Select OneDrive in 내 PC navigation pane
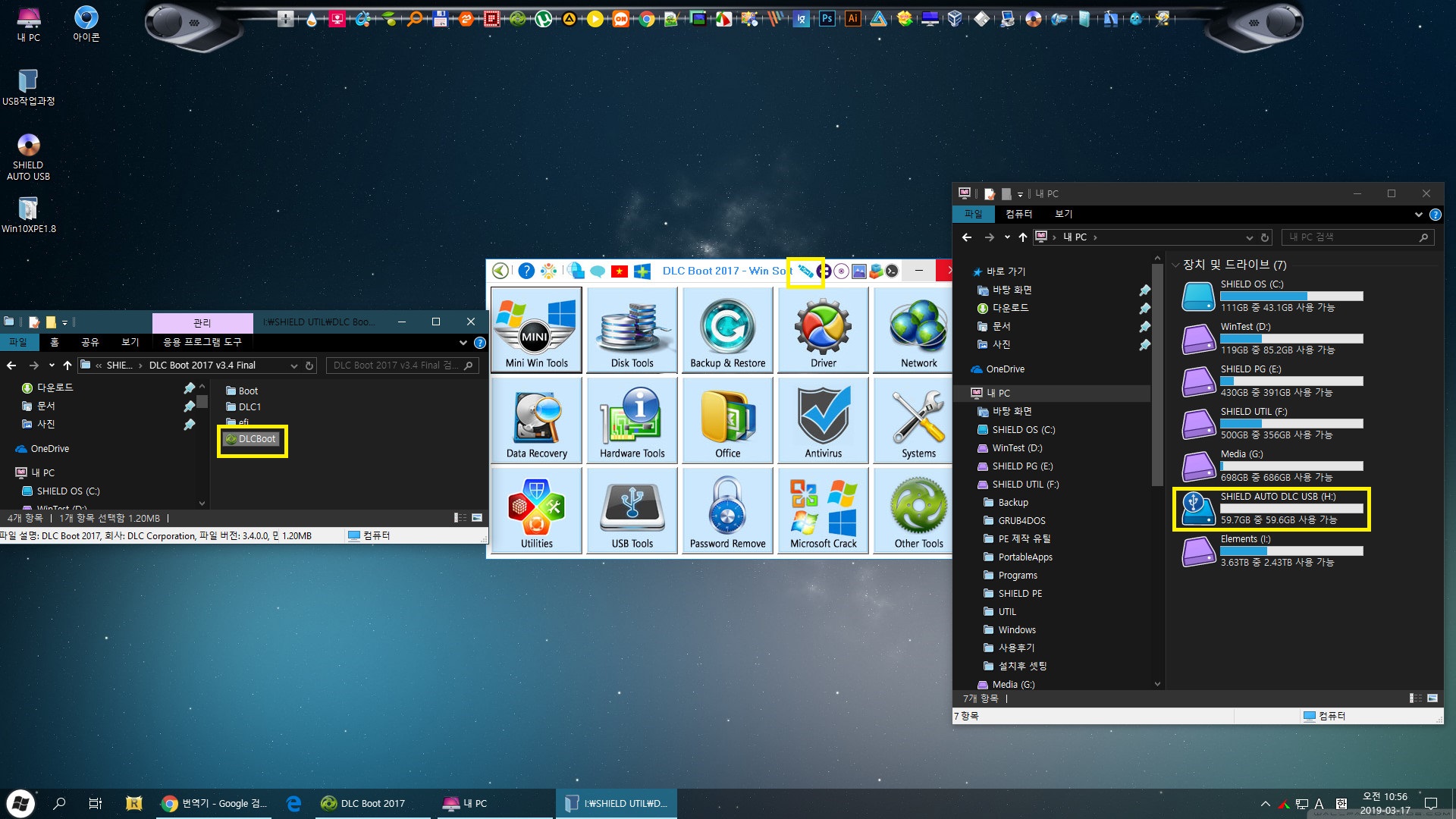This screenshot has height=819, width=1456. (1005, 369)
